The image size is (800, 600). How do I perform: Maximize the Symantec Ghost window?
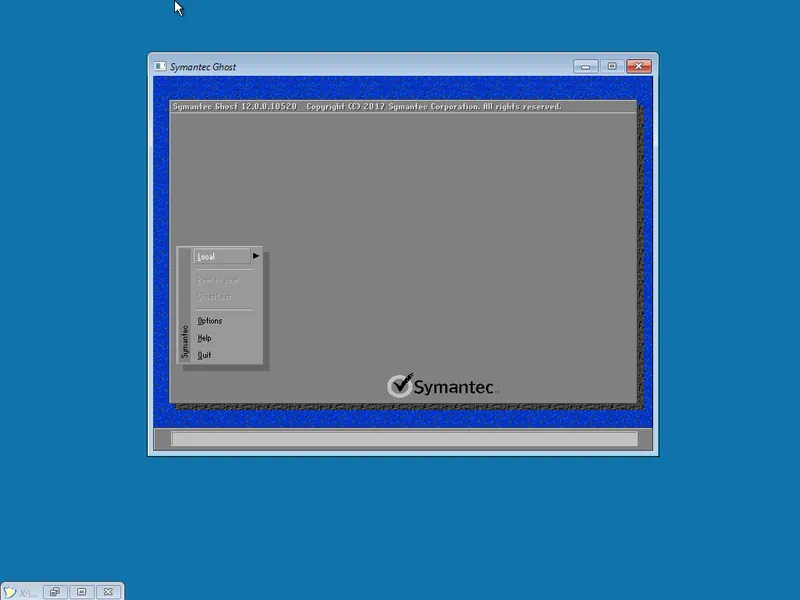coord(612,66)
